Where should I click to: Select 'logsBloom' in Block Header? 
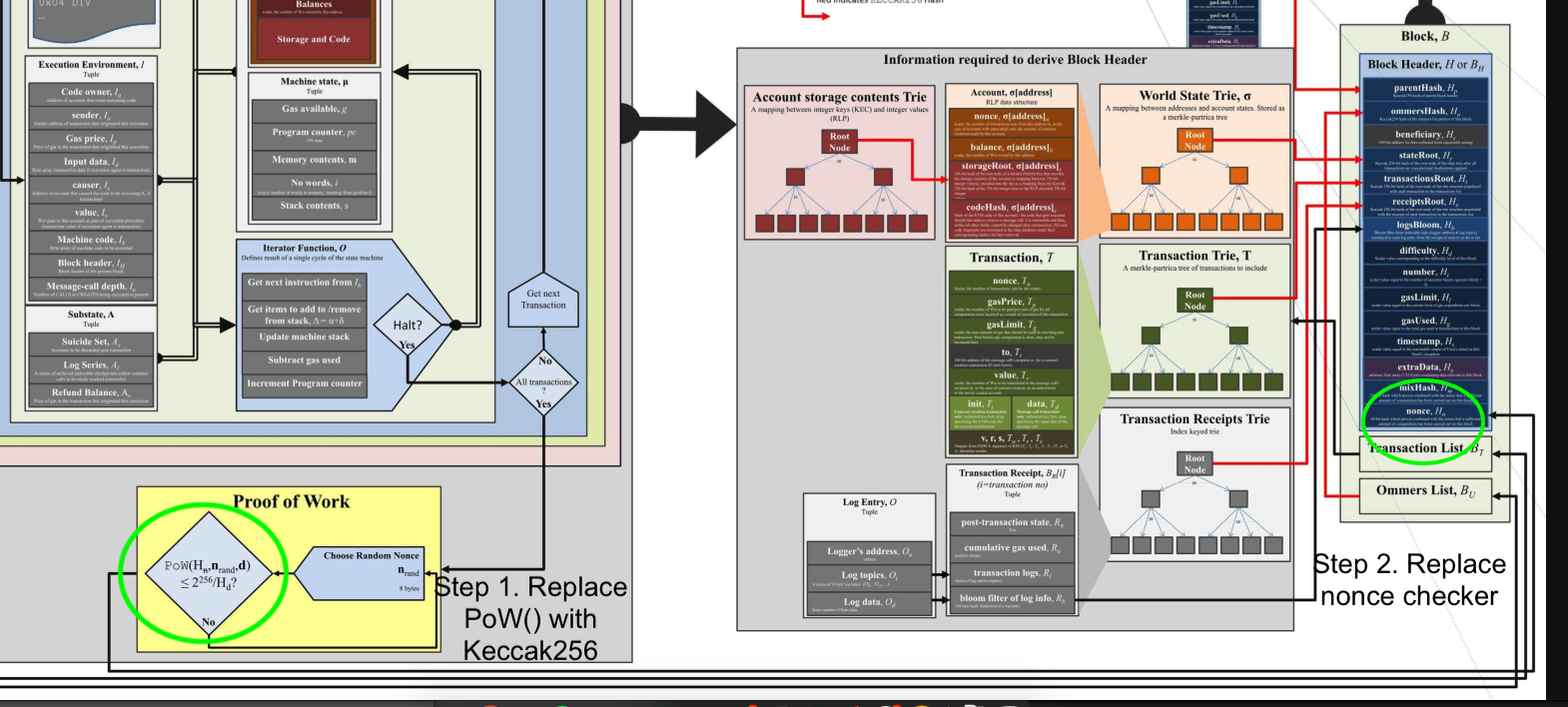click(x=1425, y=230)
